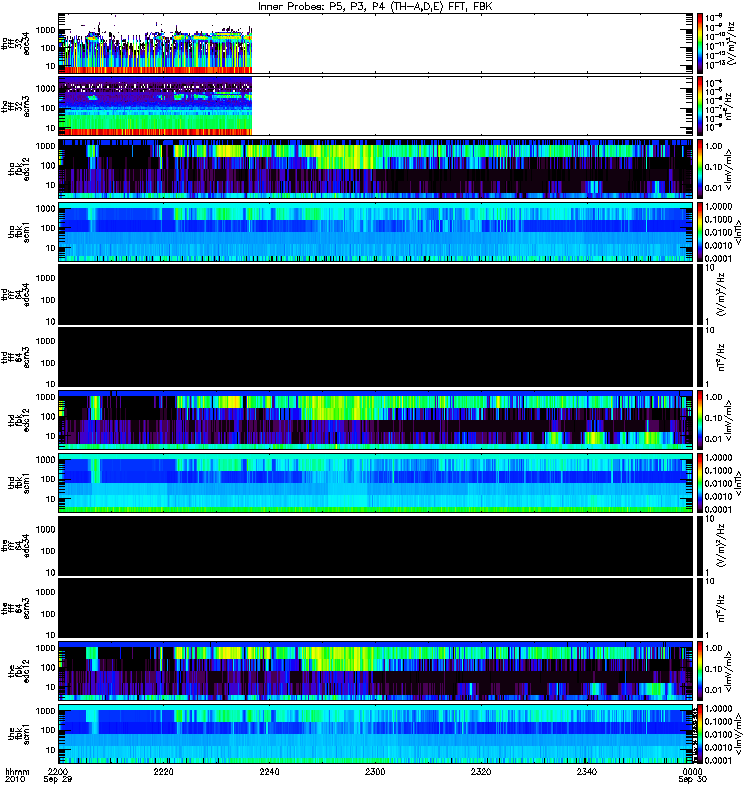Click the 2340 time axis tick label

click(x=587, y=771)
